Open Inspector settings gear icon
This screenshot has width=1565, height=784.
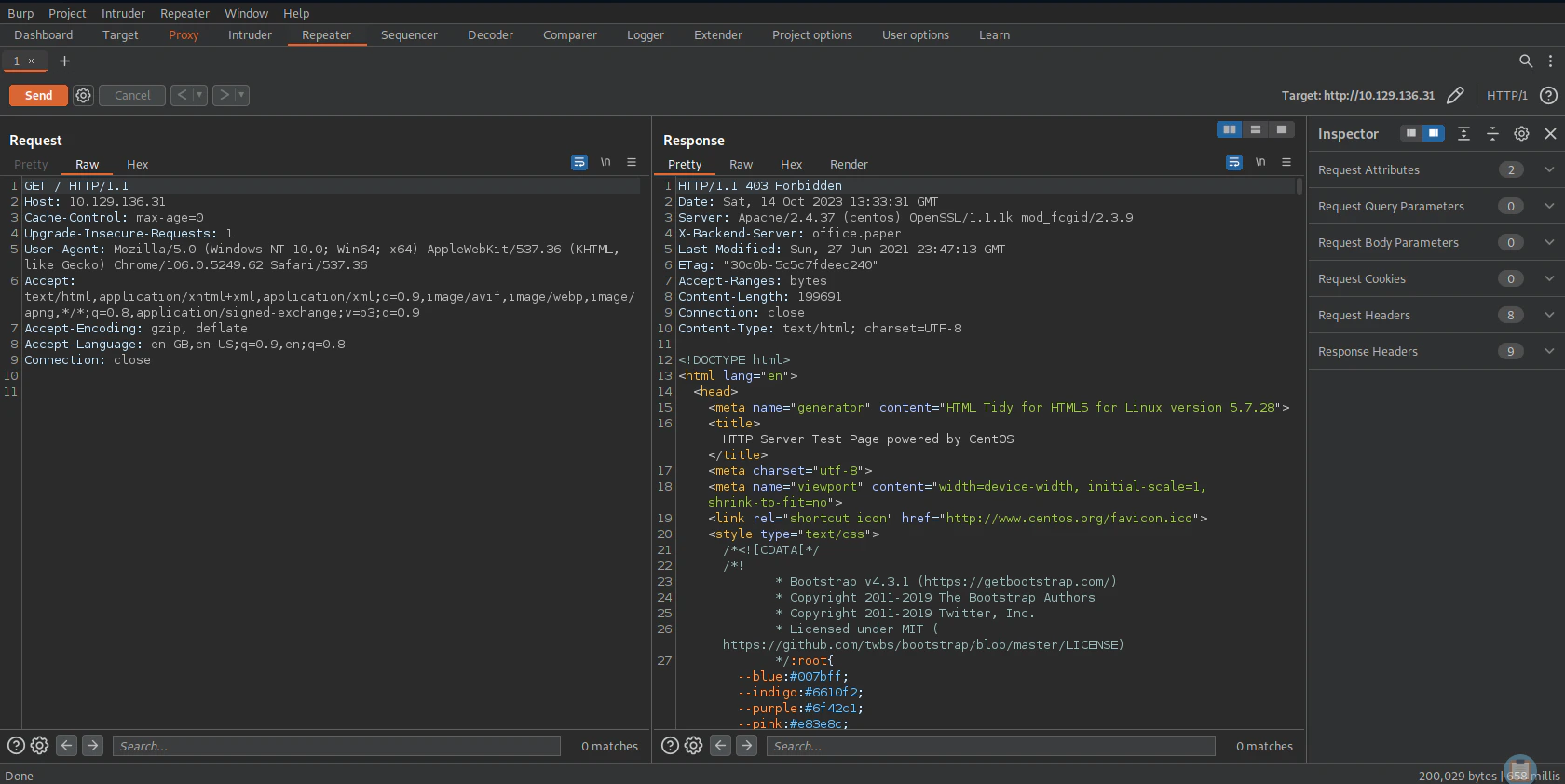(1521, 134)
